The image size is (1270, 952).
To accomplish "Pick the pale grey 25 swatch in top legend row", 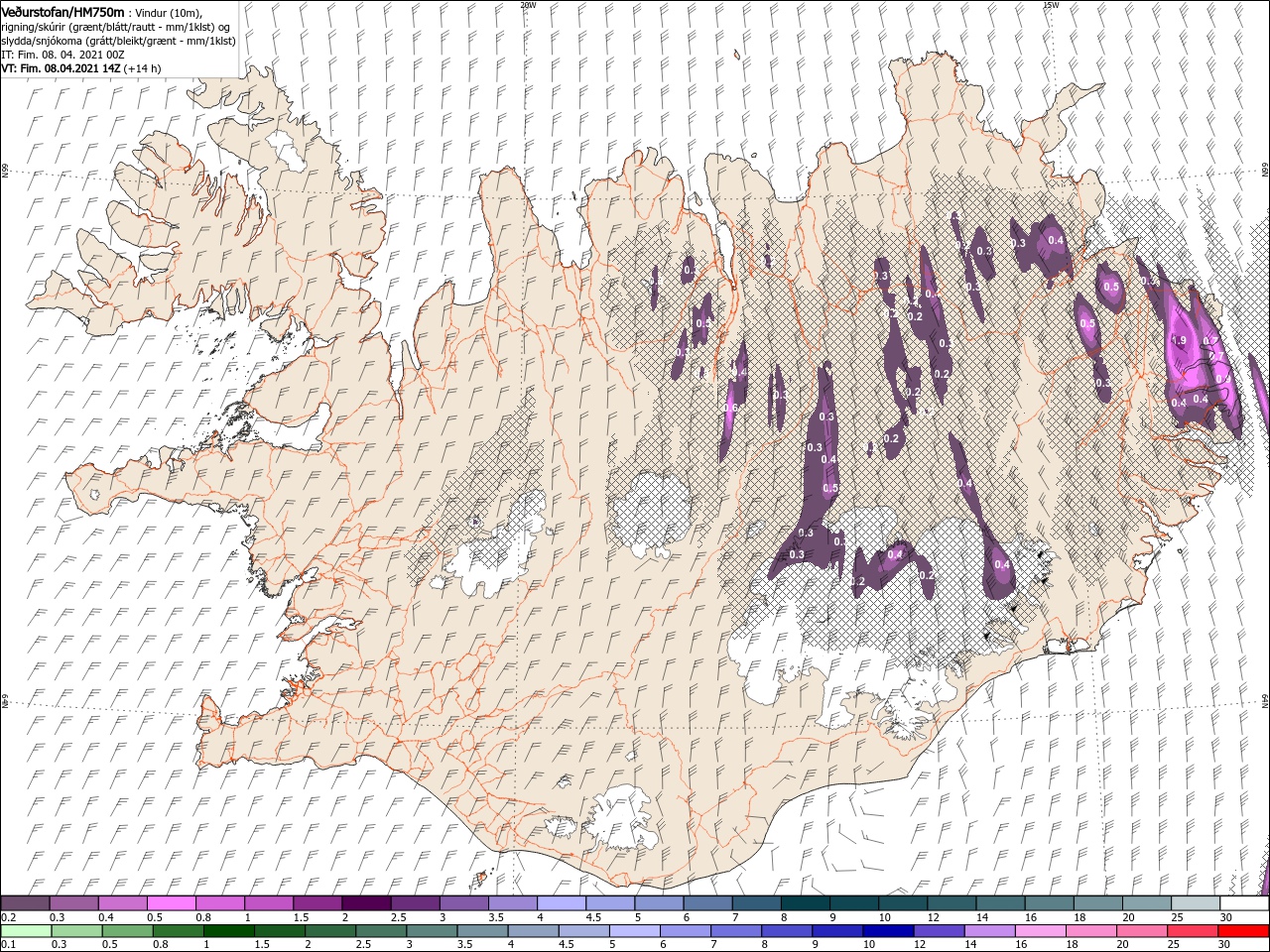I will coord(1196,903).
